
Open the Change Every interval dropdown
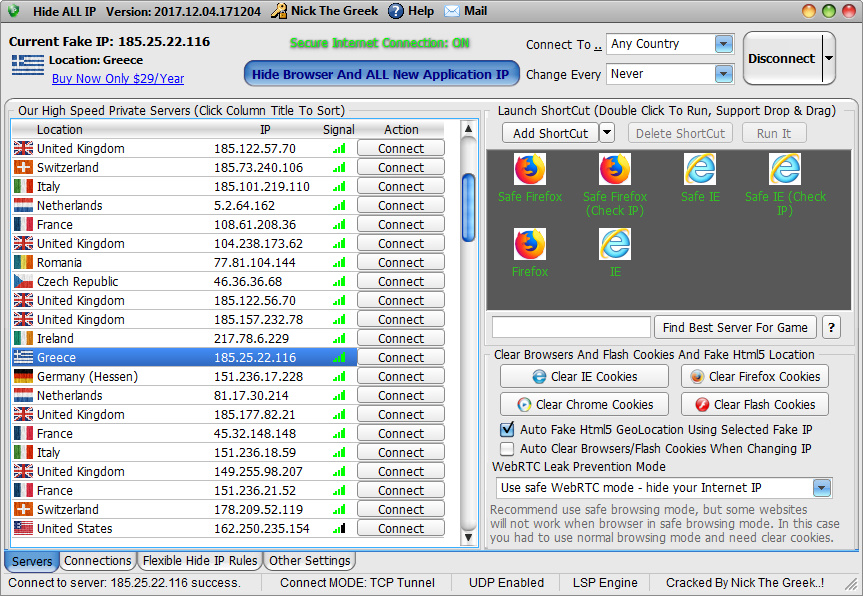point(724,74)
